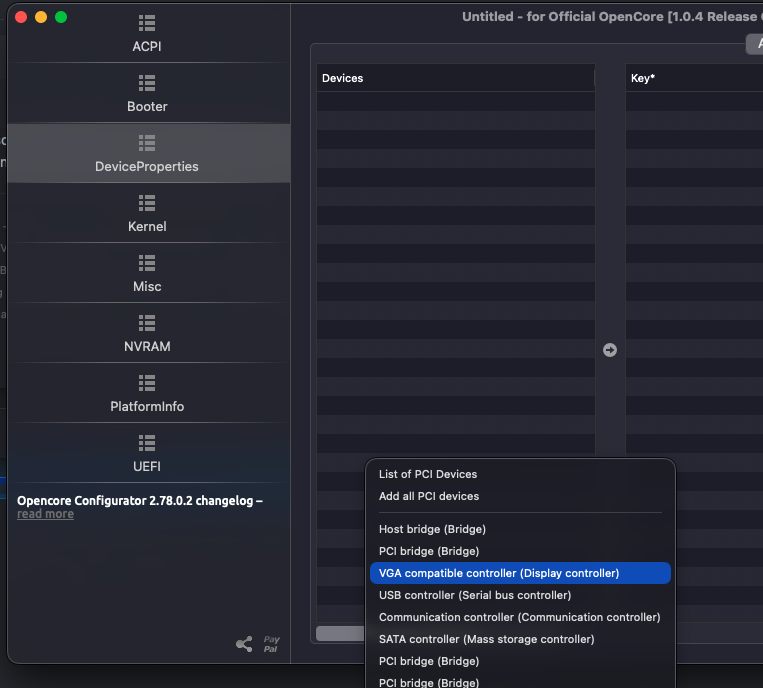Open the UEFI section

coord(147,453)
